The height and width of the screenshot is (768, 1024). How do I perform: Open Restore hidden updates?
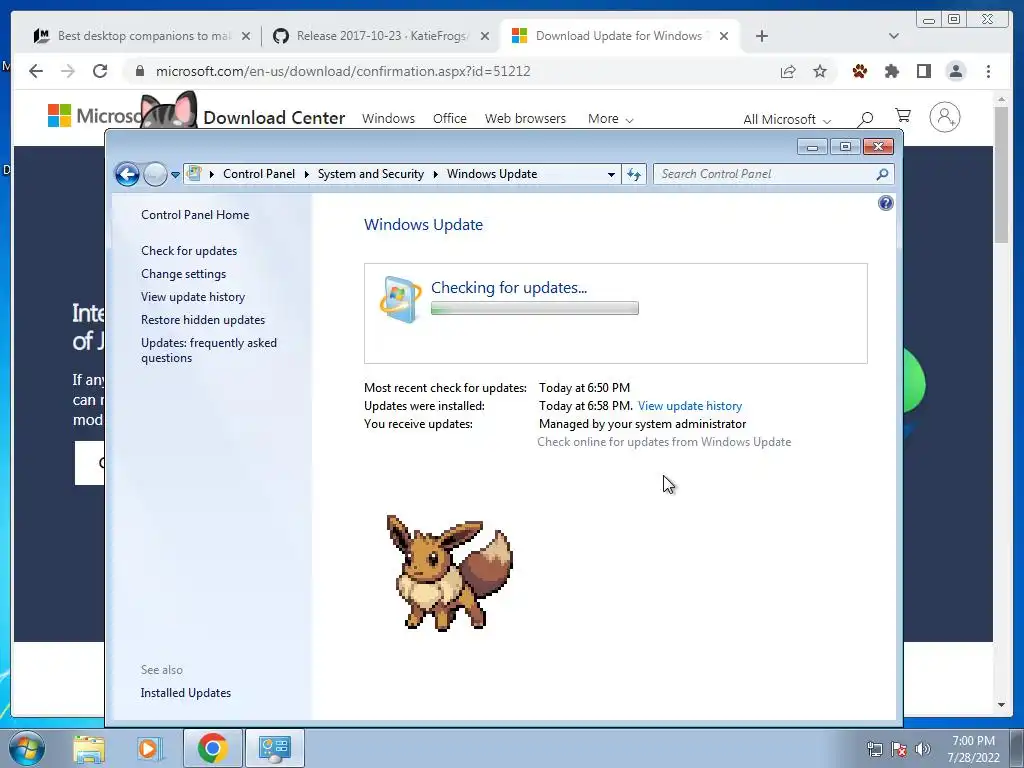tap(202, 319)
